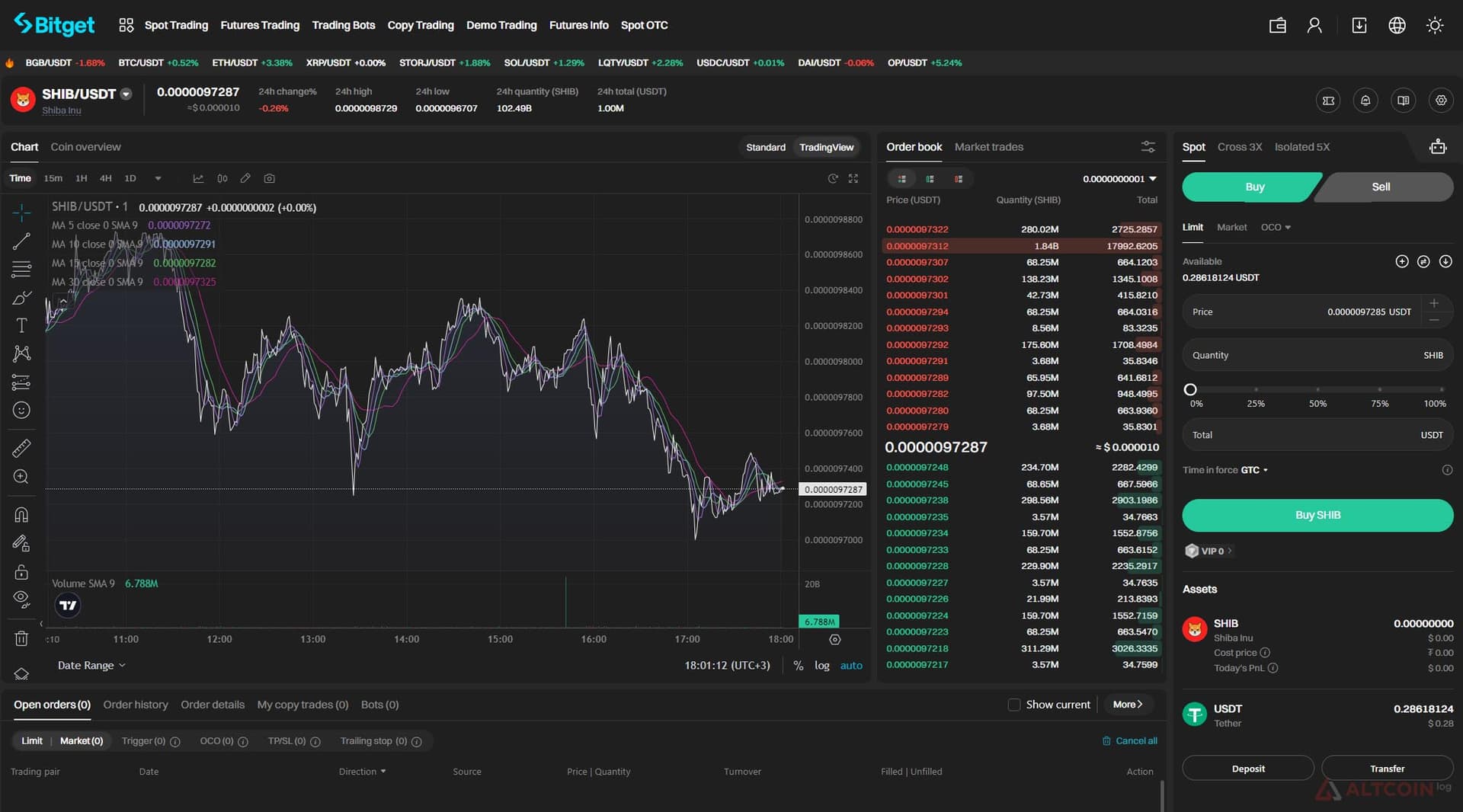Screen dimensions: 1463x812
Task: Click the Deposit button
Action: click(1248, 769)
